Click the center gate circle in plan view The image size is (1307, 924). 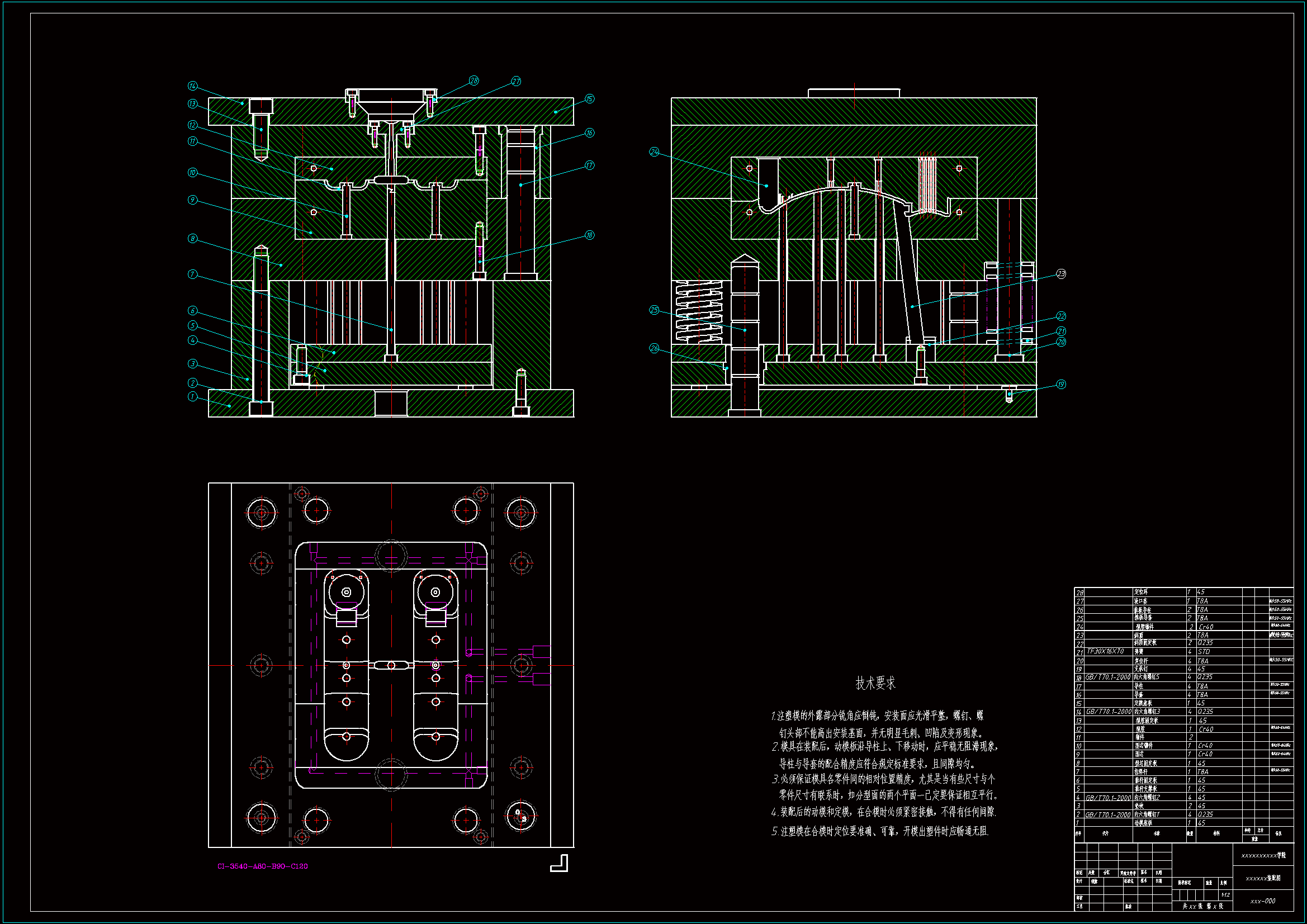tap(391, 665)
